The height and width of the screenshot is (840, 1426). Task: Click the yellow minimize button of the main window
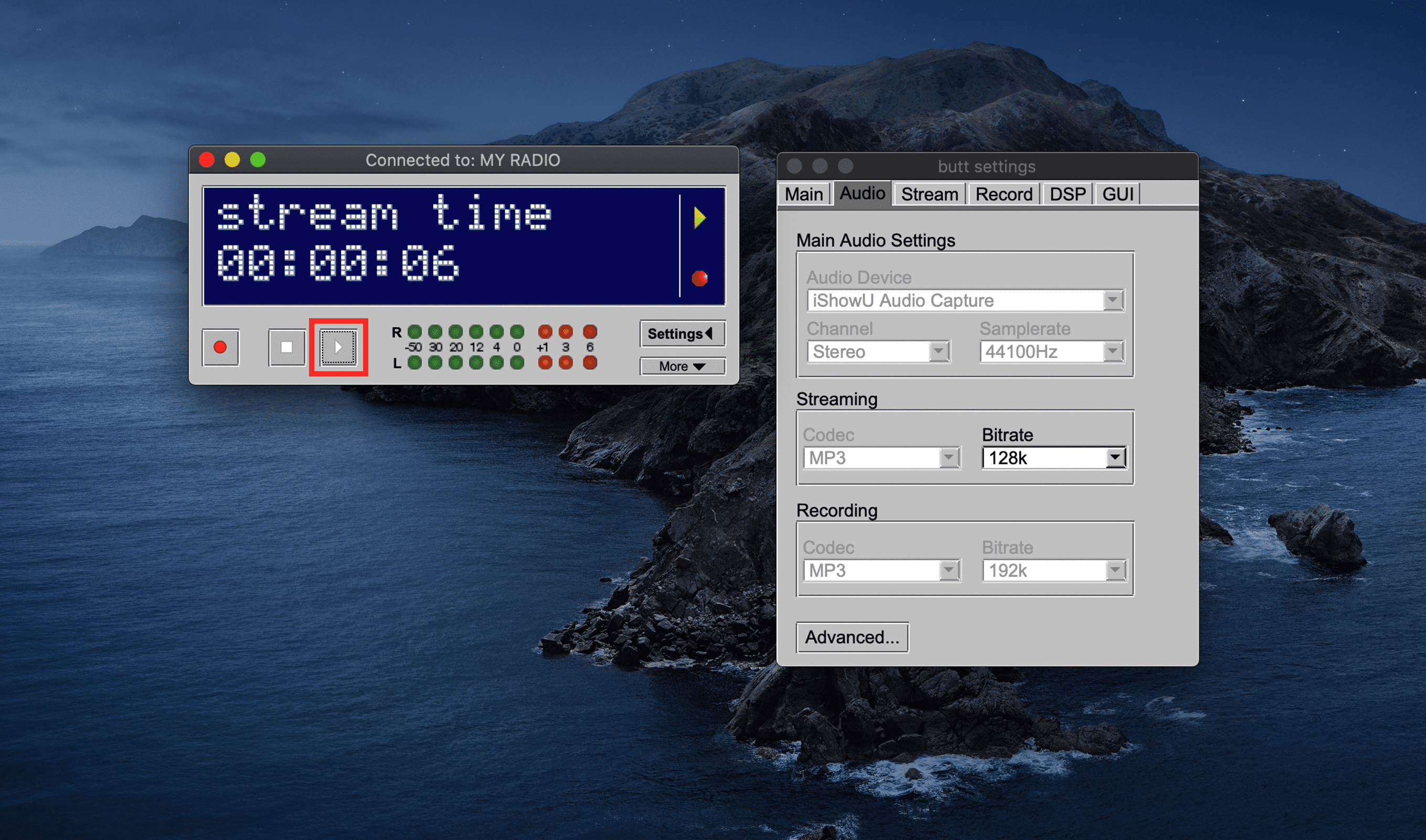point(232,160)
